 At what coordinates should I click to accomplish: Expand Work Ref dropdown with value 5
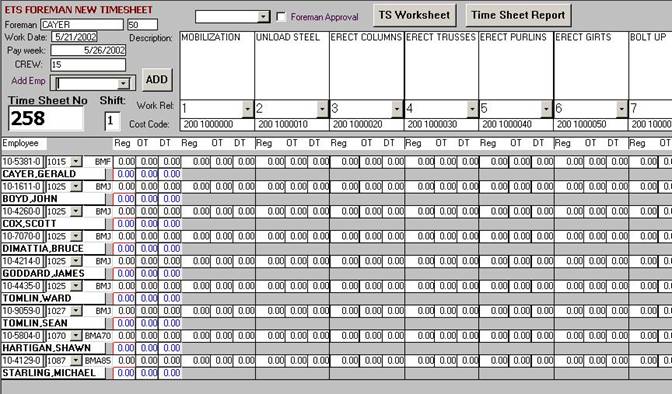[x=546, y=109]
